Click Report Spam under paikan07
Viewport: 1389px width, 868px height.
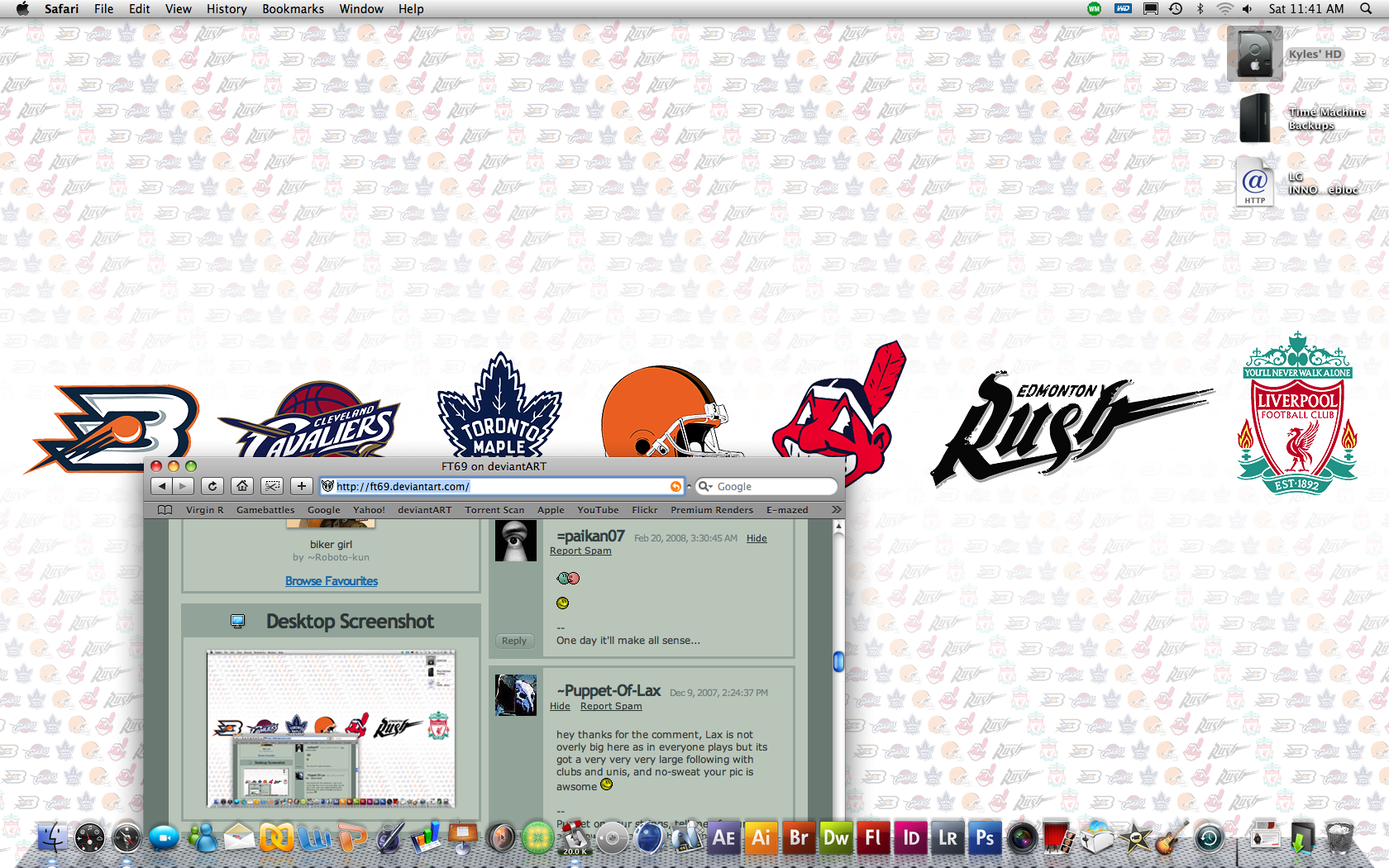click(580, 551)
